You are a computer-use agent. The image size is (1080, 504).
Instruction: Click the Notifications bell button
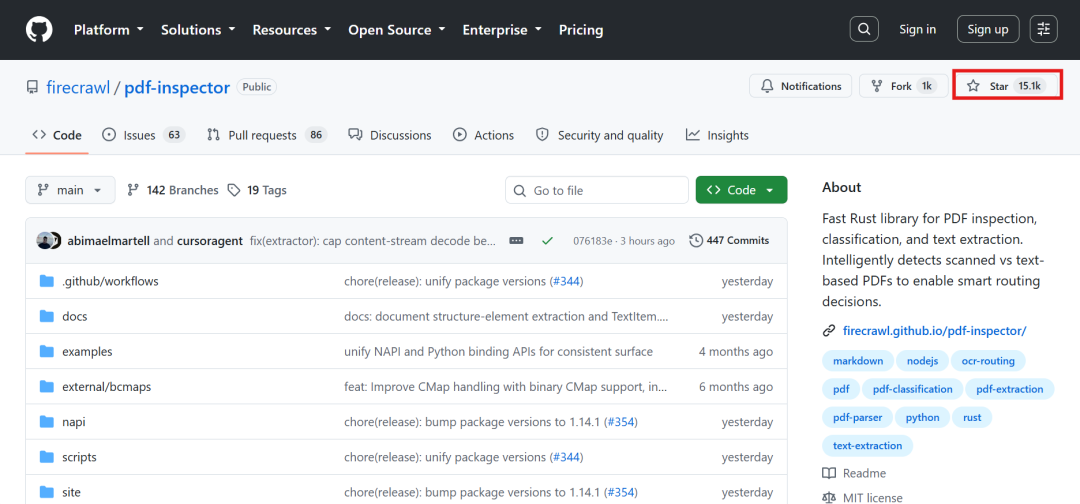coord(800,86)
